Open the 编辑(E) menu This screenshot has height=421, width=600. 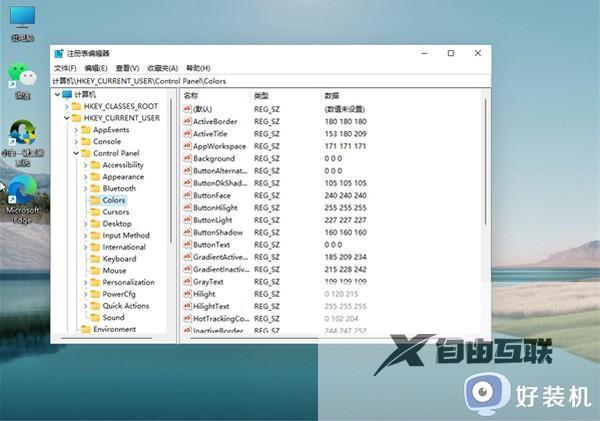(x=96, y=68)
